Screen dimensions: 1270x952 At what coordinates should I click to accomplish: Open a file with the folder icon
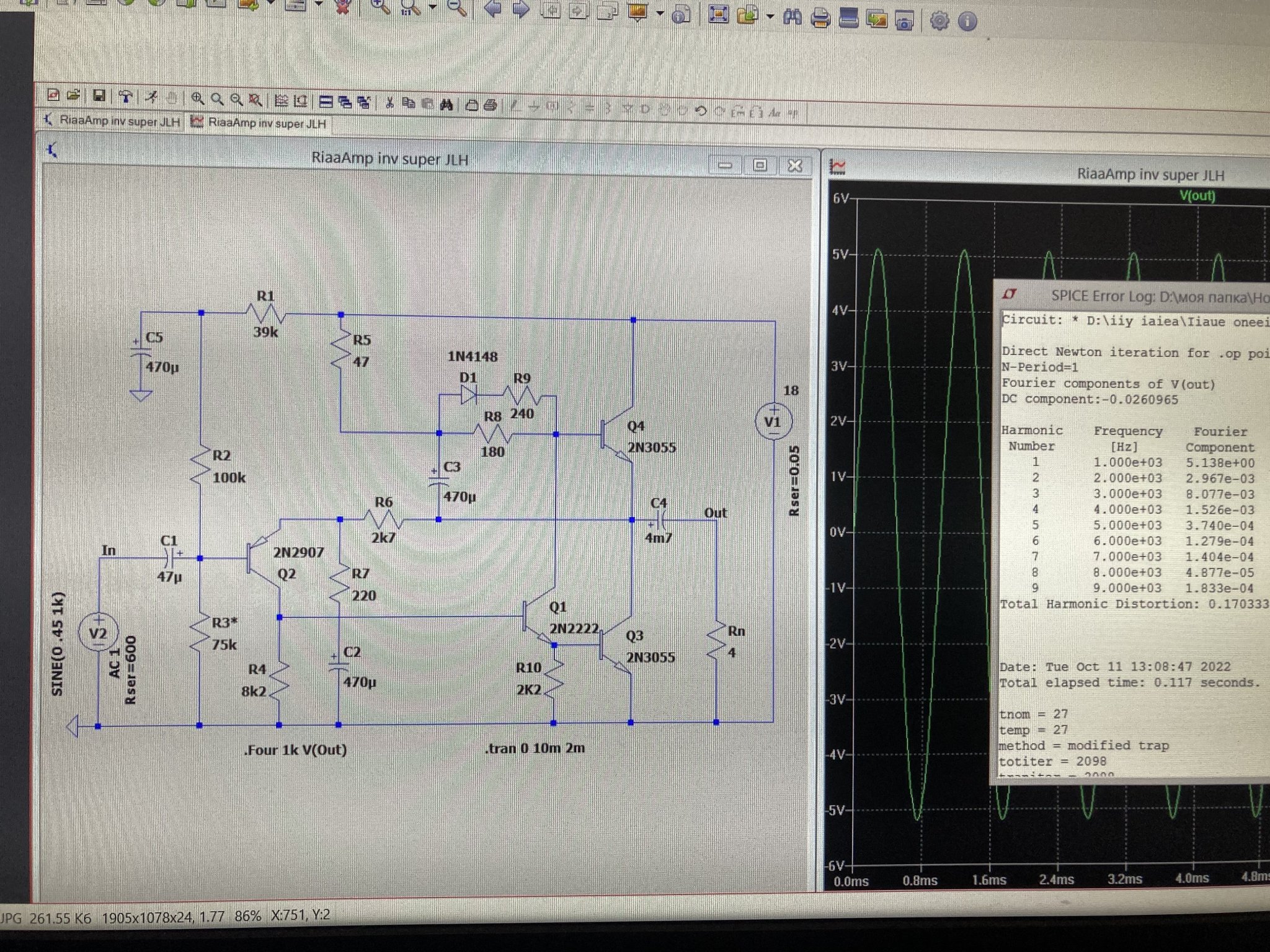click(x=74, y=95)
